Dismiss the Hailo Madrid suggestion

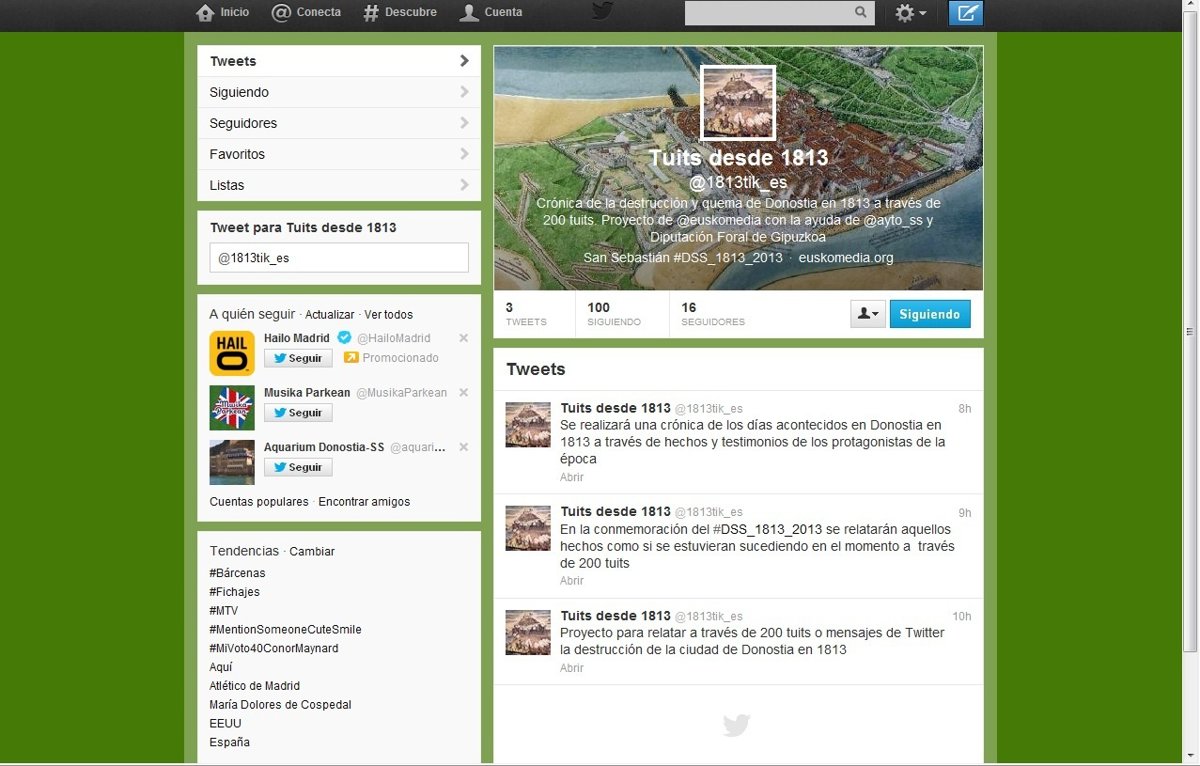point(463,338)
